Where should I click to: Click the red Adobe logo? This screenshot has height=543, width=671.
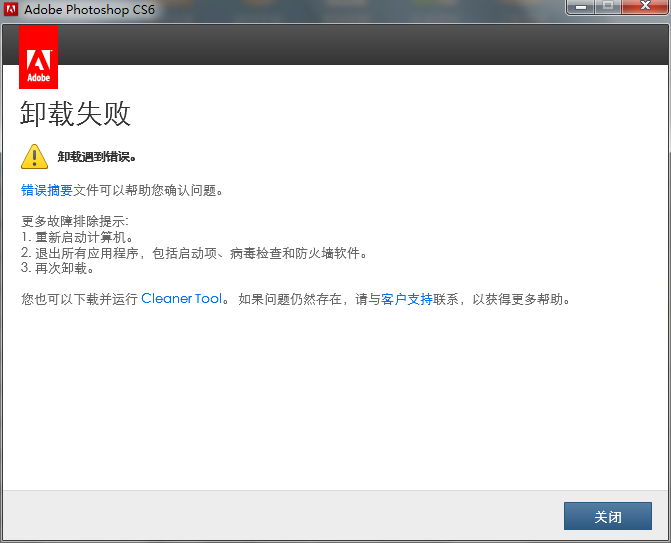[x=39, y=57]
